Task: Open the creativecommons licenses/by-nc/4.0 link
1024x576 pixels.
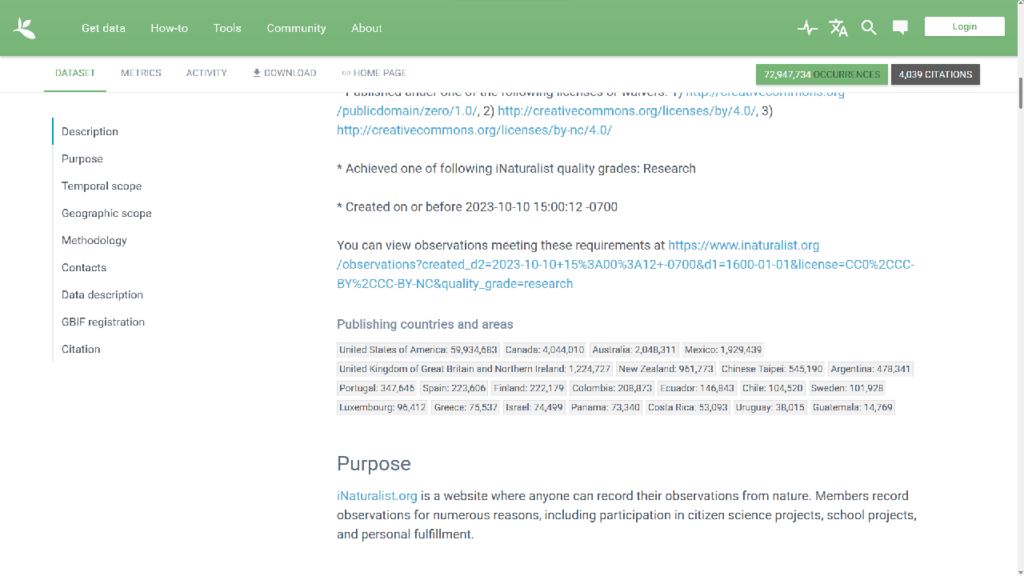Action: click(x=474, y=130)
